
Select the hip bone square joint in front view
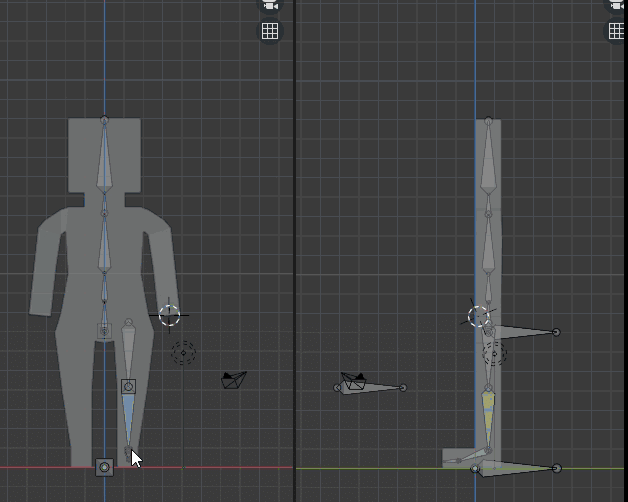click(x=105, y=331)
